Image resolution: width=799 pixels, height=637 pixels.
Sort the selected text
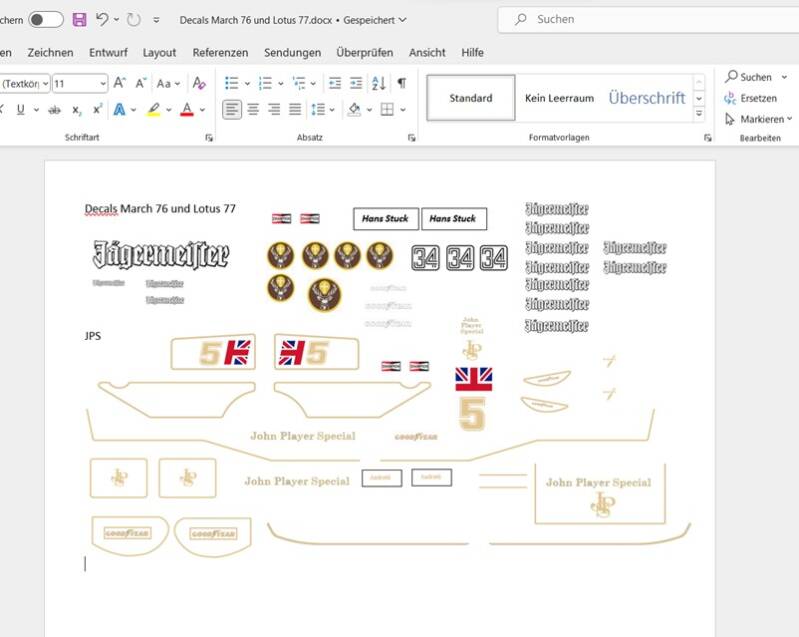[x=379, y=83]
